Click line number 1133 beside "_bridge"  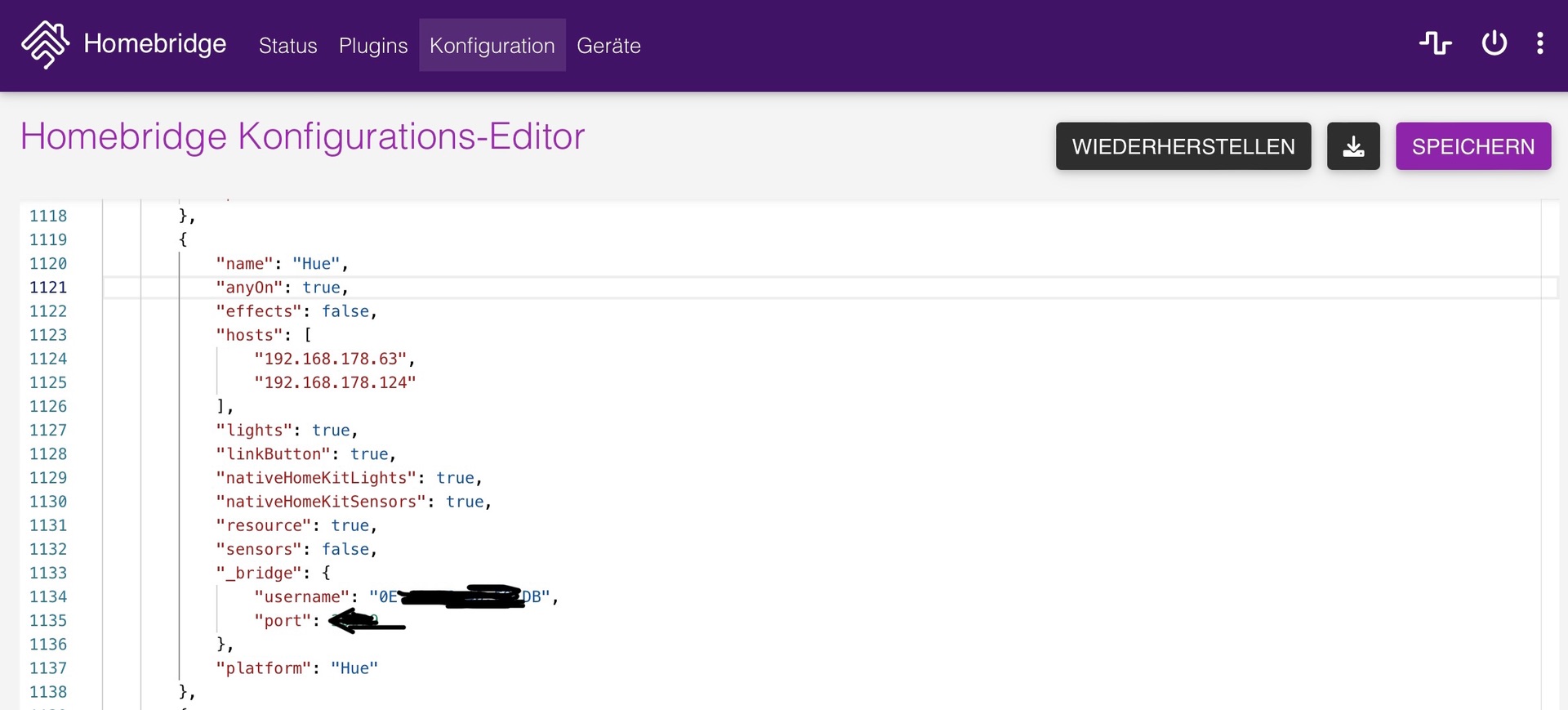tap(48, 573)
